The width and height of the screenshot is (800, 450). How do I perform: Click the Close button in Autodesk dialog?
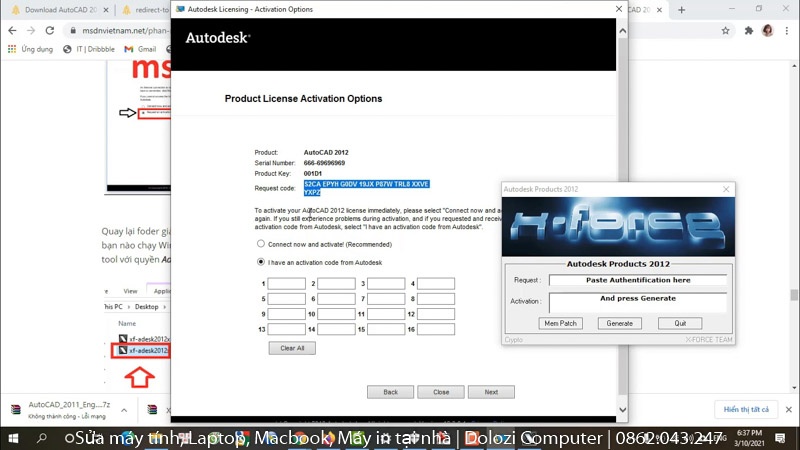pyautogui.click(x=441, y=392)
